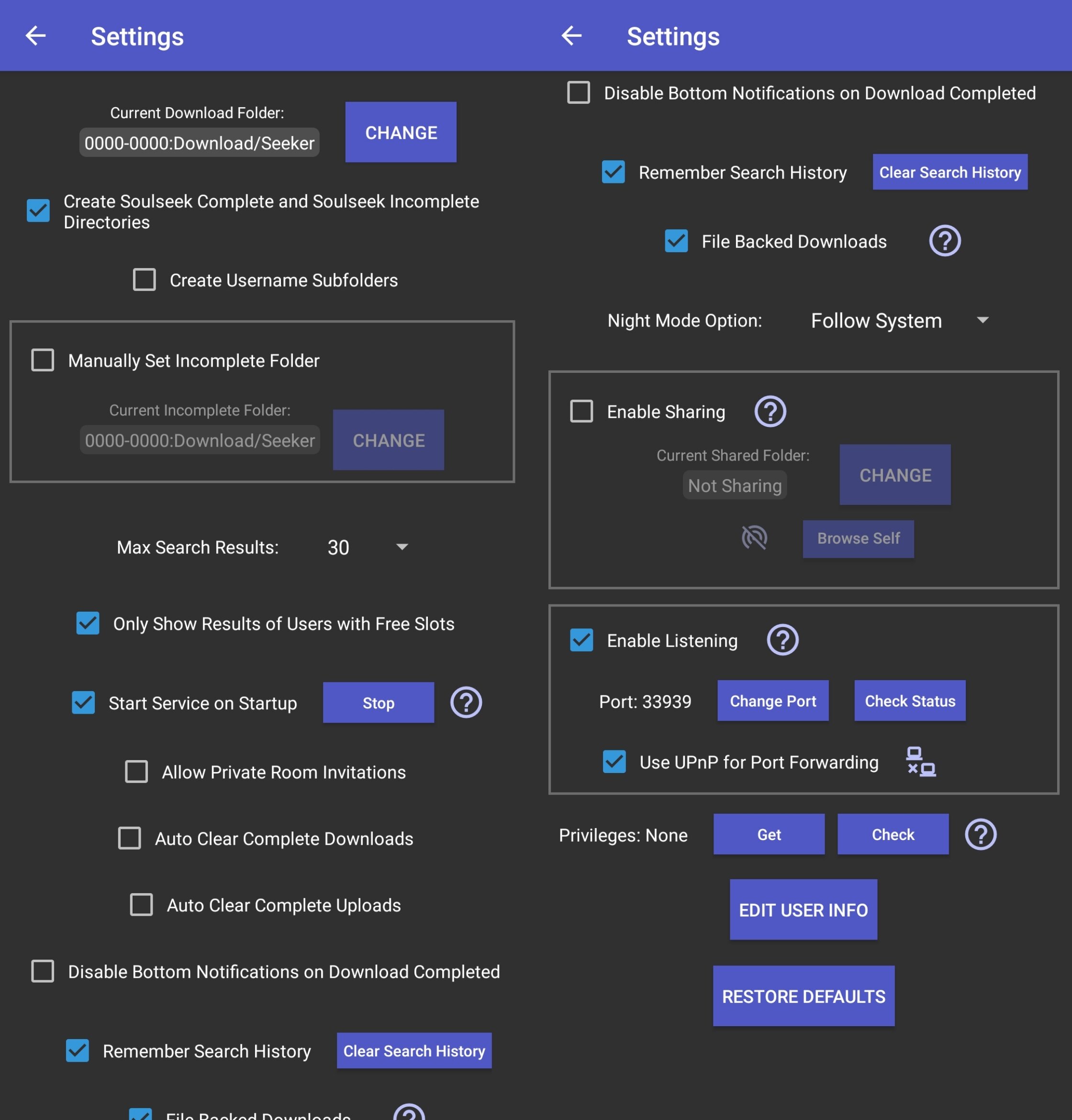Toggle Disable Bottom Notifications checkbox in right panel

pos(579,92)
